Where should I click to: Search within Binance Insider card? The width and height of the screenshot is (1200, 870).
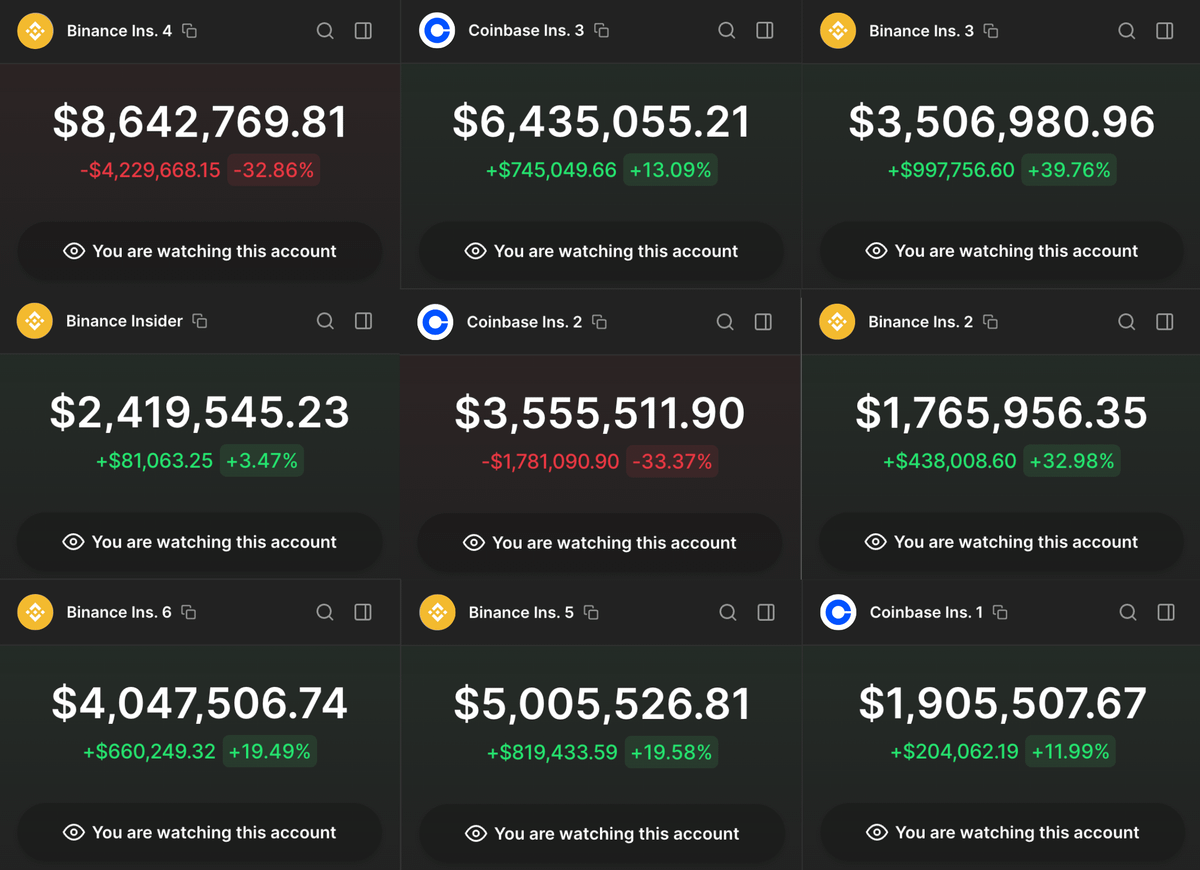pos(325,321)
